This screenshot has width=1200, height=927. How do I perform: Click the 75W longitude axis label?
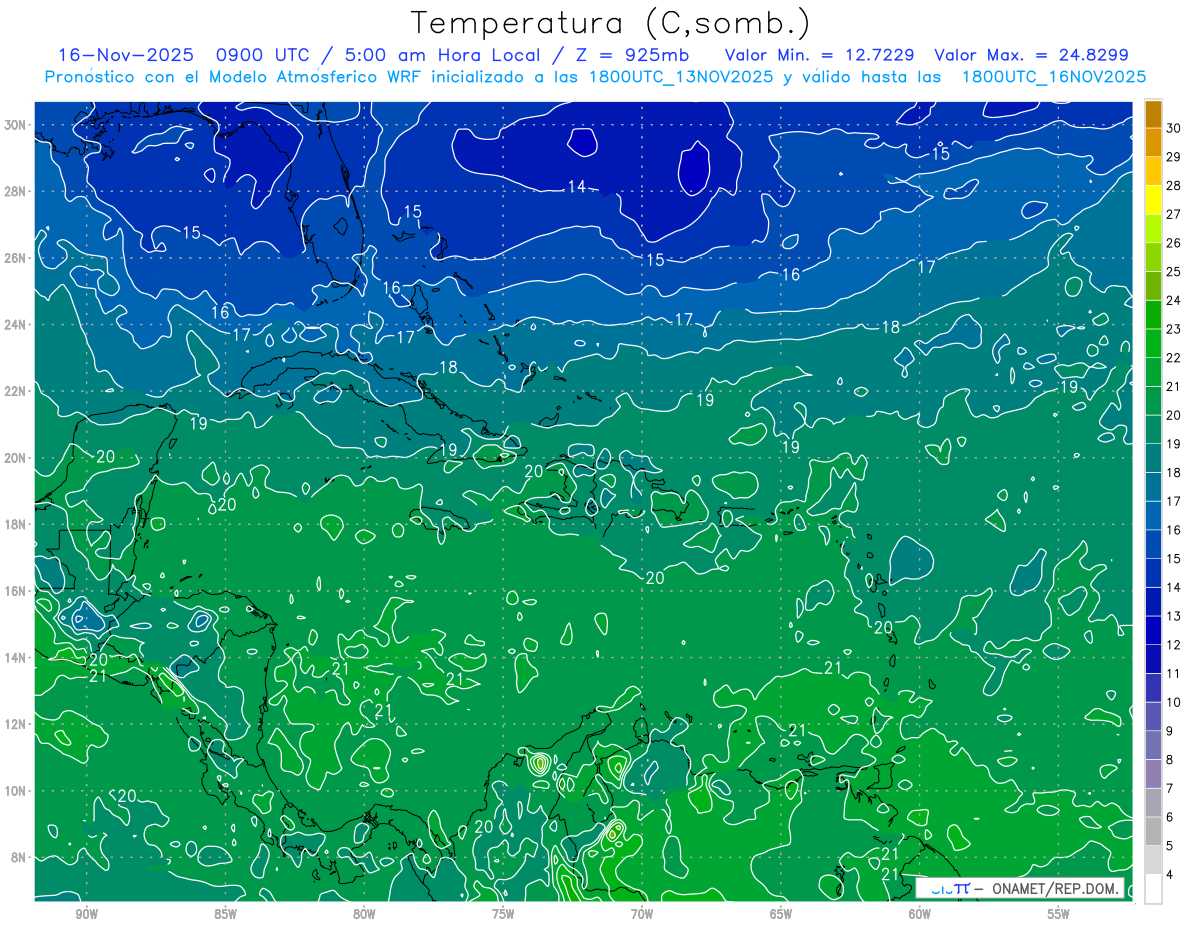503,914
